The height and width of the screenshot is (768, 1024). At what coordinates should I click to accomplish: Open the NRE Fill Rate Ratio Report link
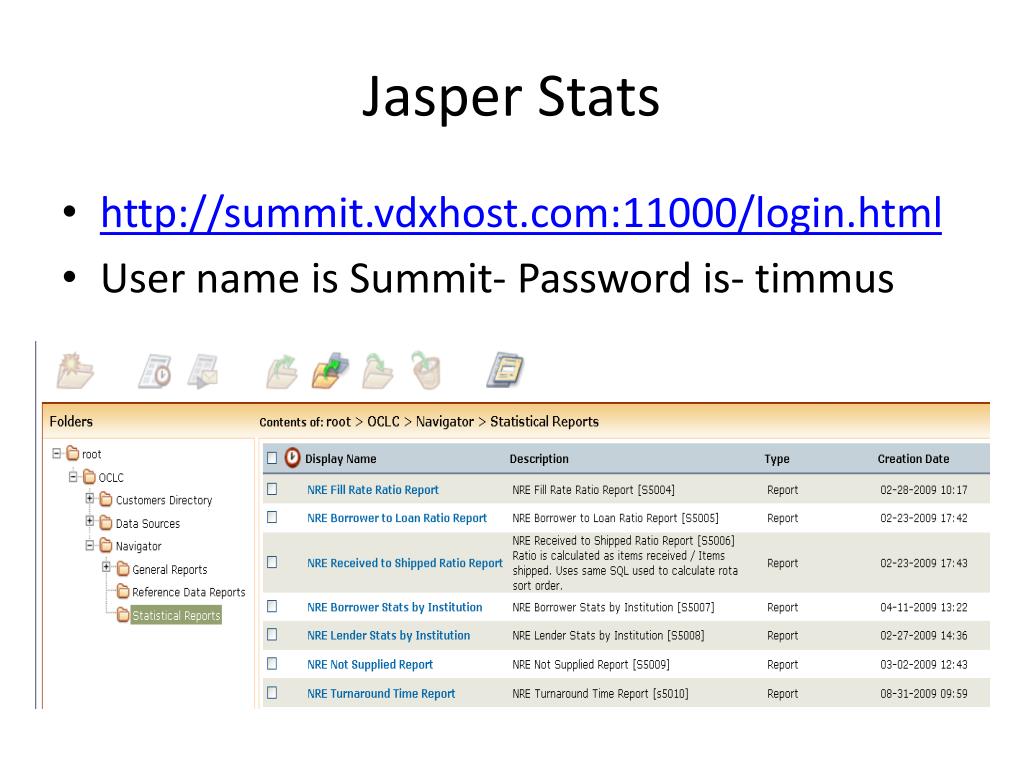[373, 490]
